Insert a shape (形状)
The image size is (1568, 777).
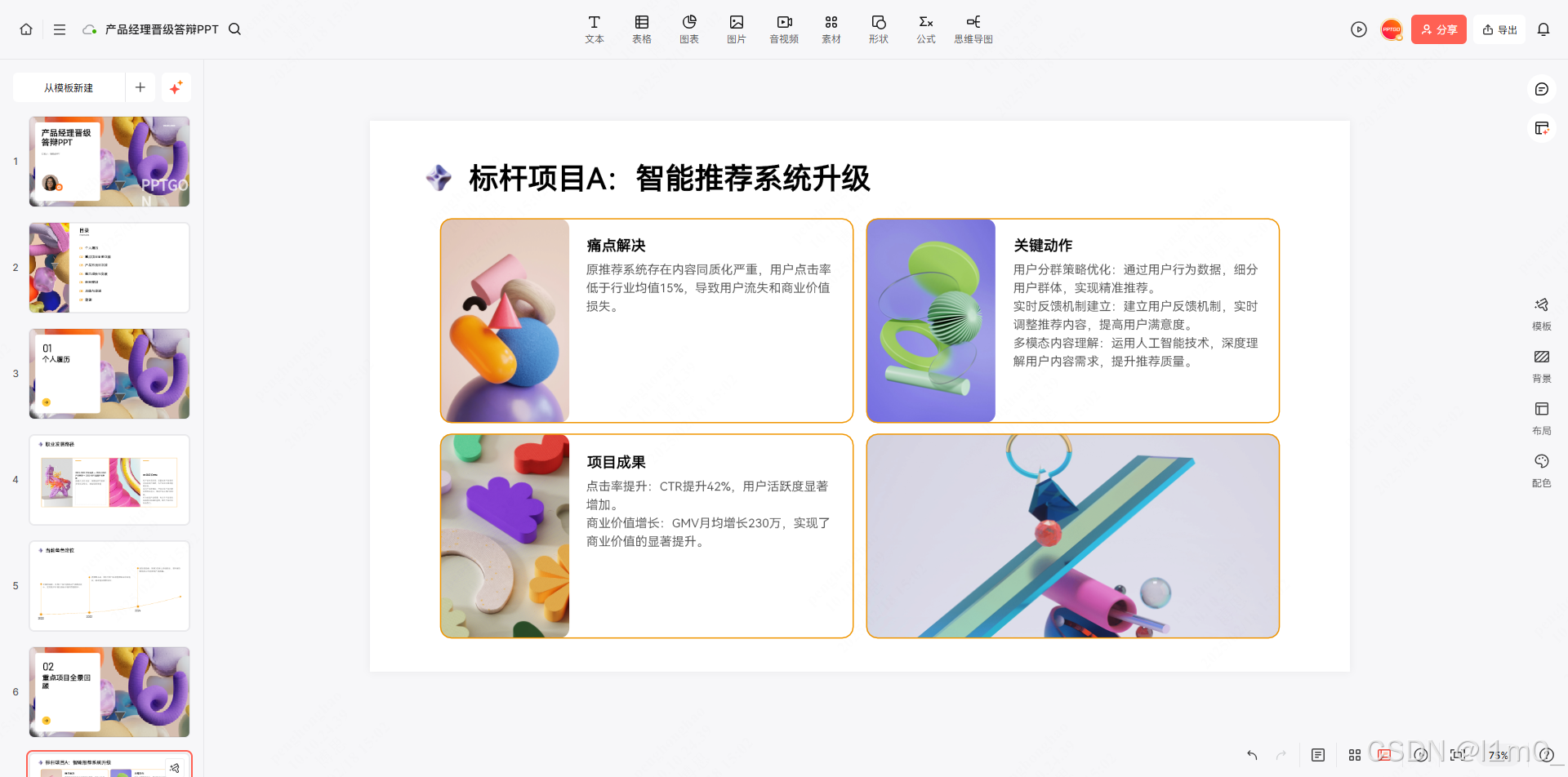coord(879,29)
